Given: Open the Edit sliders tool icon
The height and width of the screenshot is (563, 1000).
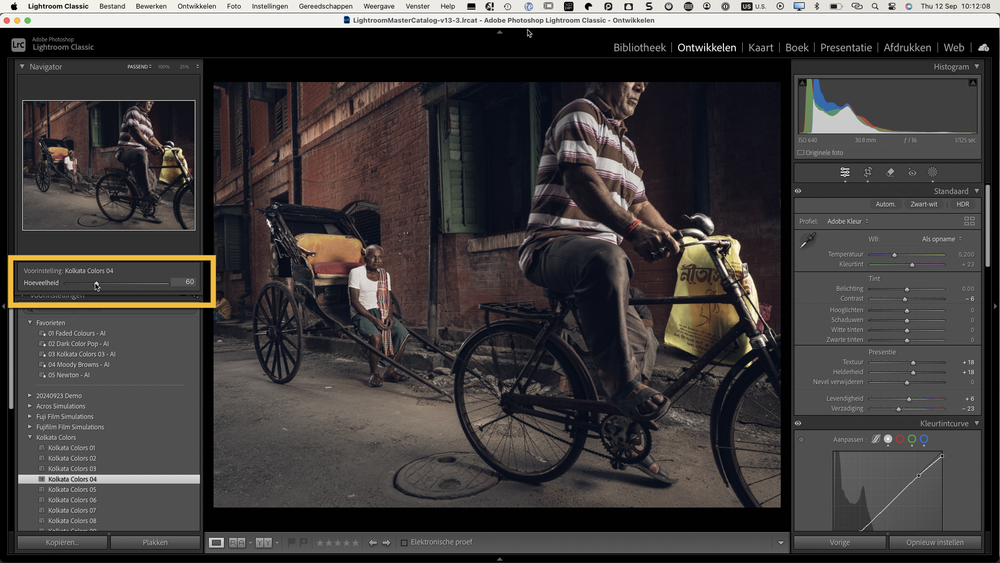Looking at the screenshot, I should pos(844,172).
